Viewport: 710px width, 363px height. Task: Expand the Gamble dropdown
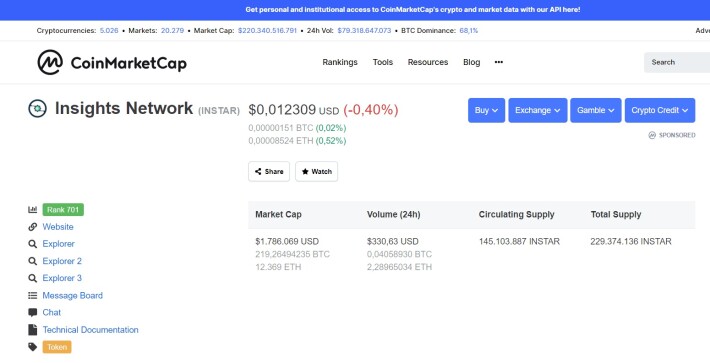click(595, 110)
